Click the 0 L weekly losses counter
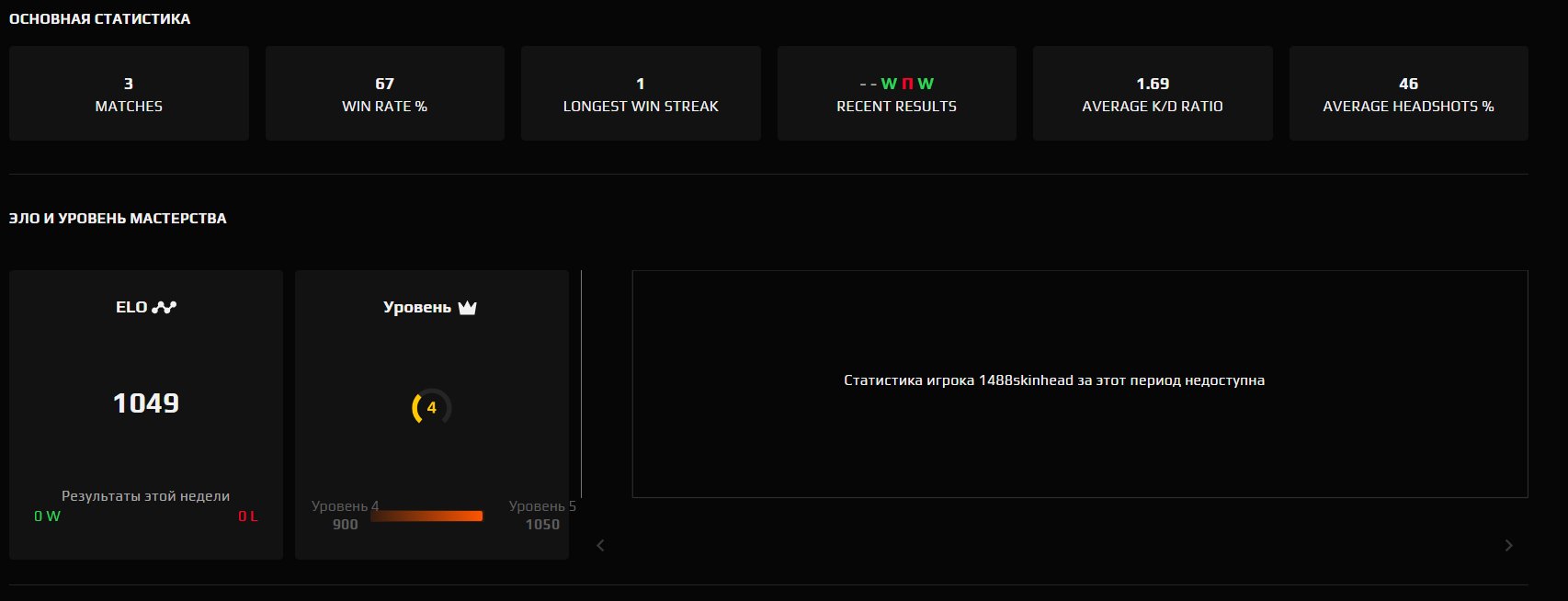1568x601 pixels. pyautogui.click(x=247, y=516)
